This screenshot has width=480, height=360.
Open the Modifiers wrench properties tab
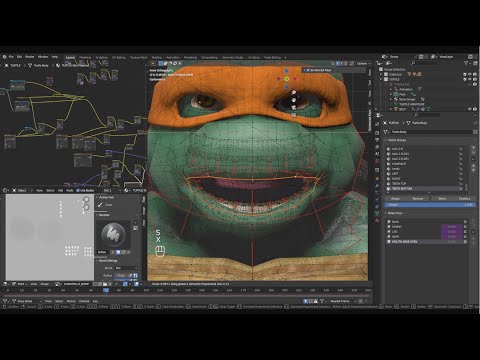[x=377, y=185]
